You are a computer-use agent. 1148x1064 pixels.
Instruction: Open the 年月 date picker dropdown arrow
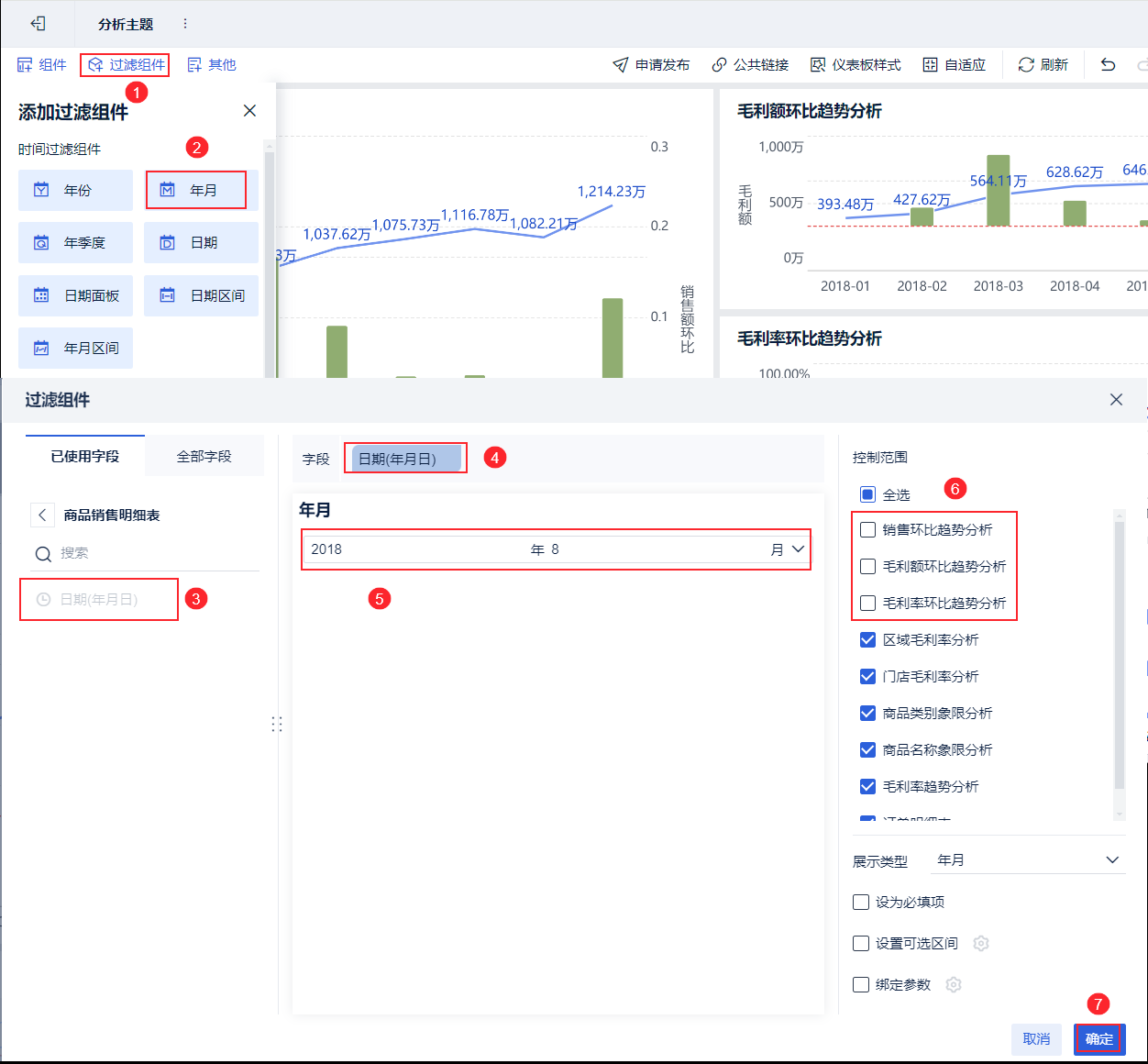(799, 549)
